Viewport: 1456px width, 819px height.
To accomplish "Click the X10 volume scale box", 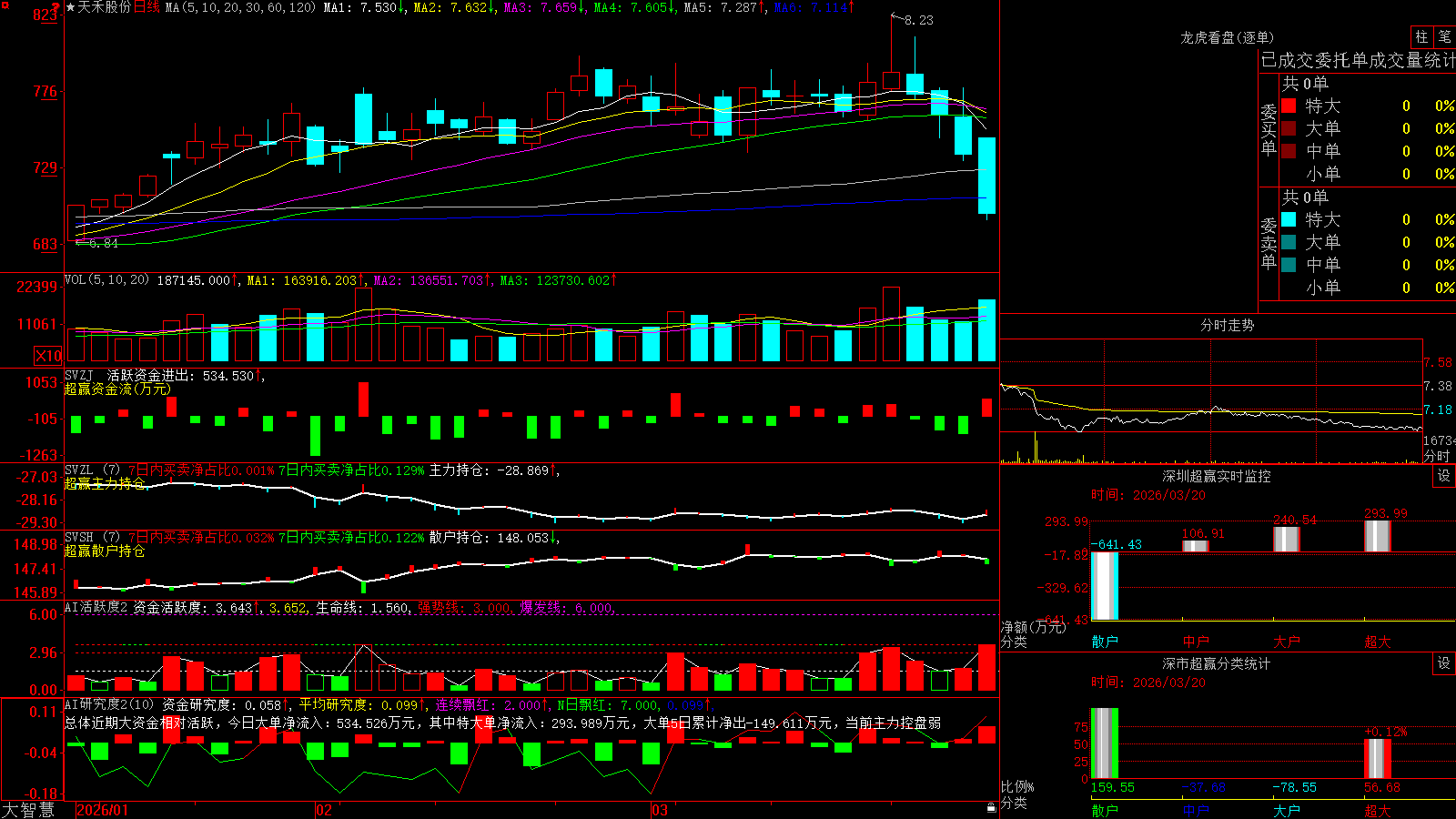I will click(48, 356).
